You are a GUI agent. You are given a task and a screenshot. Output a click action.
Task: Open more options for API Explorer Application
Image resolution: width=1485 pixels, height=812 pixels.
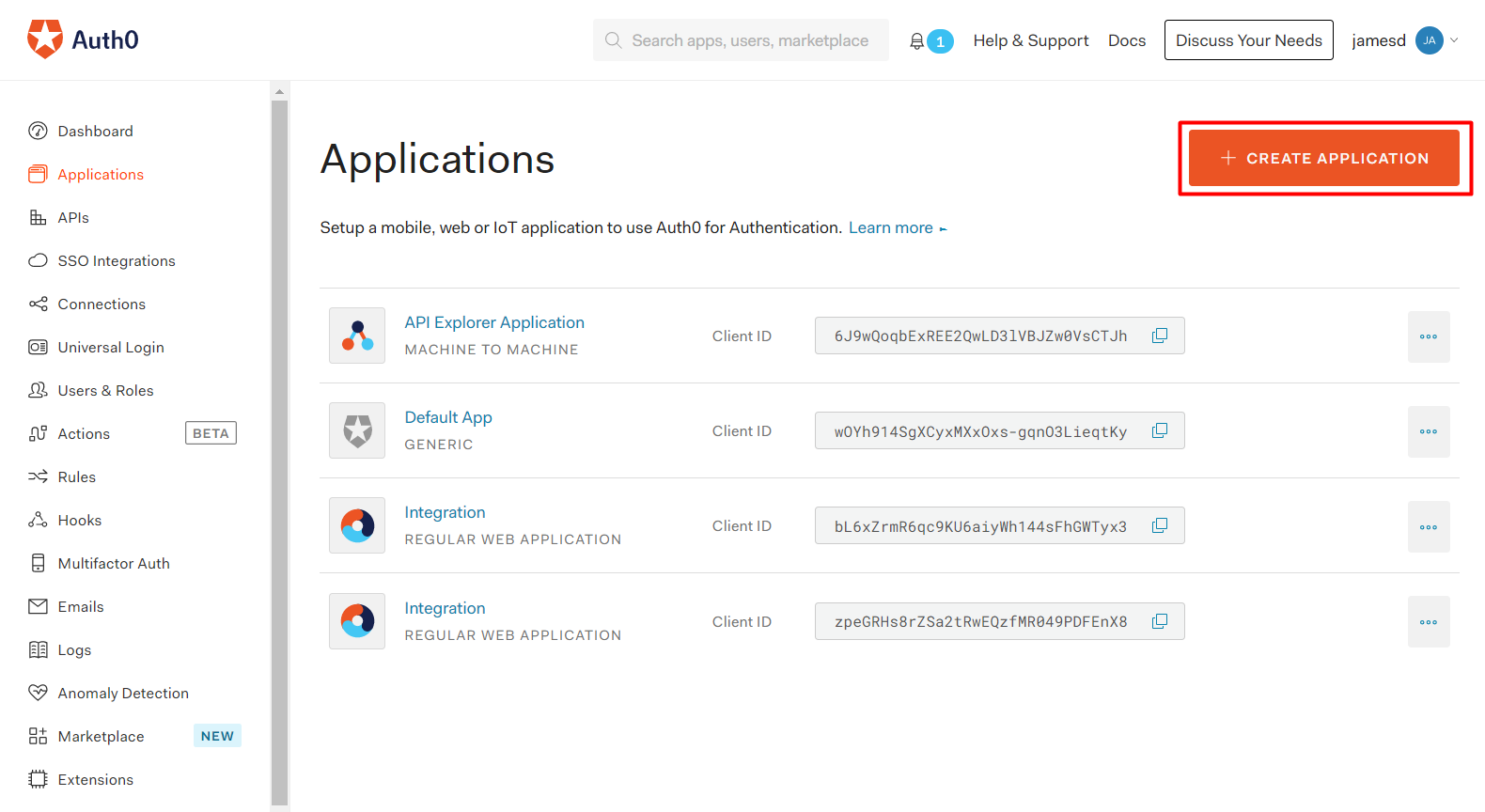coord(1429,336)
